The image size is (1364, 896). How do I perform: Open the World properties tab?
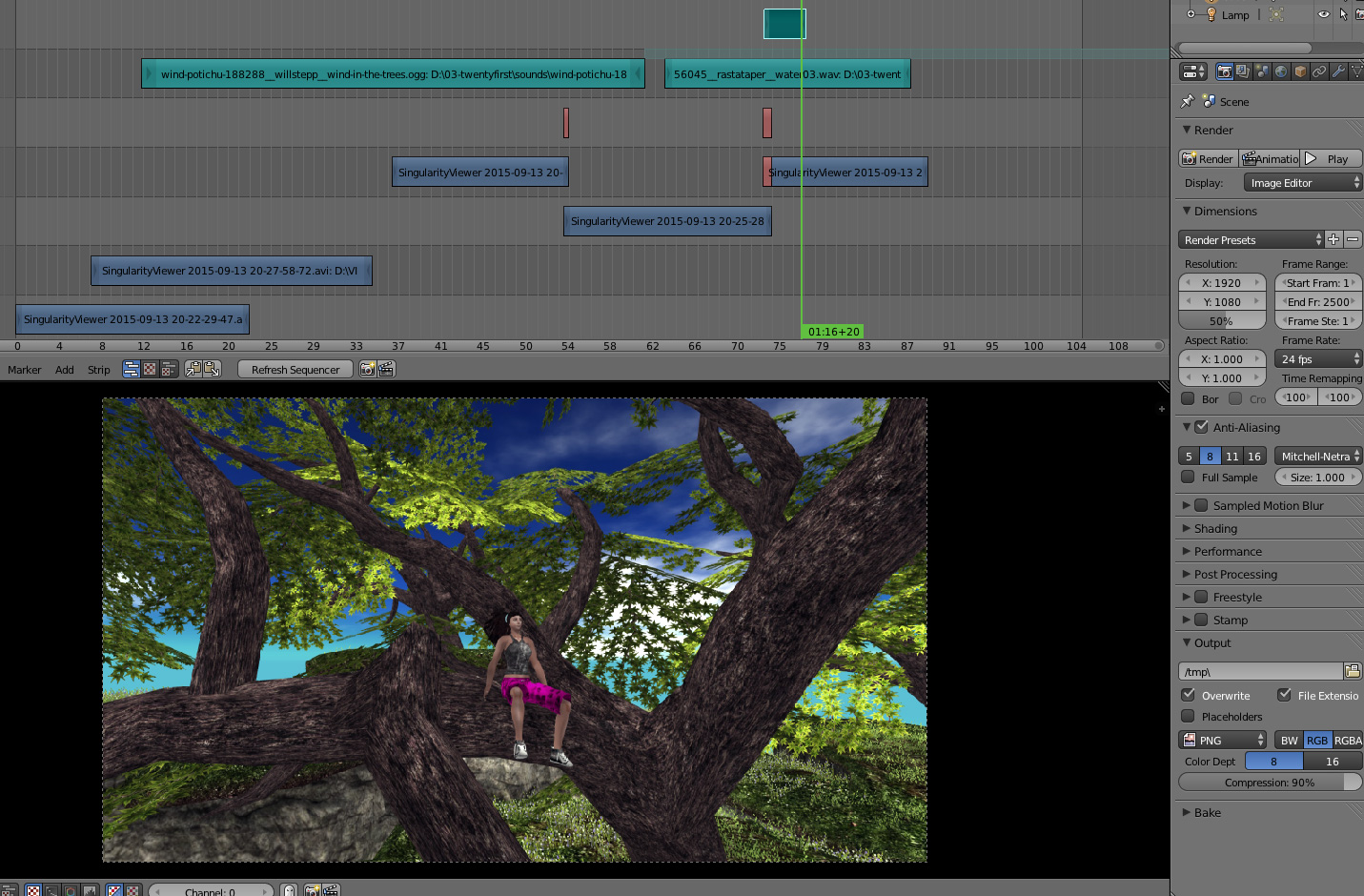click(x=1281, y=71)
